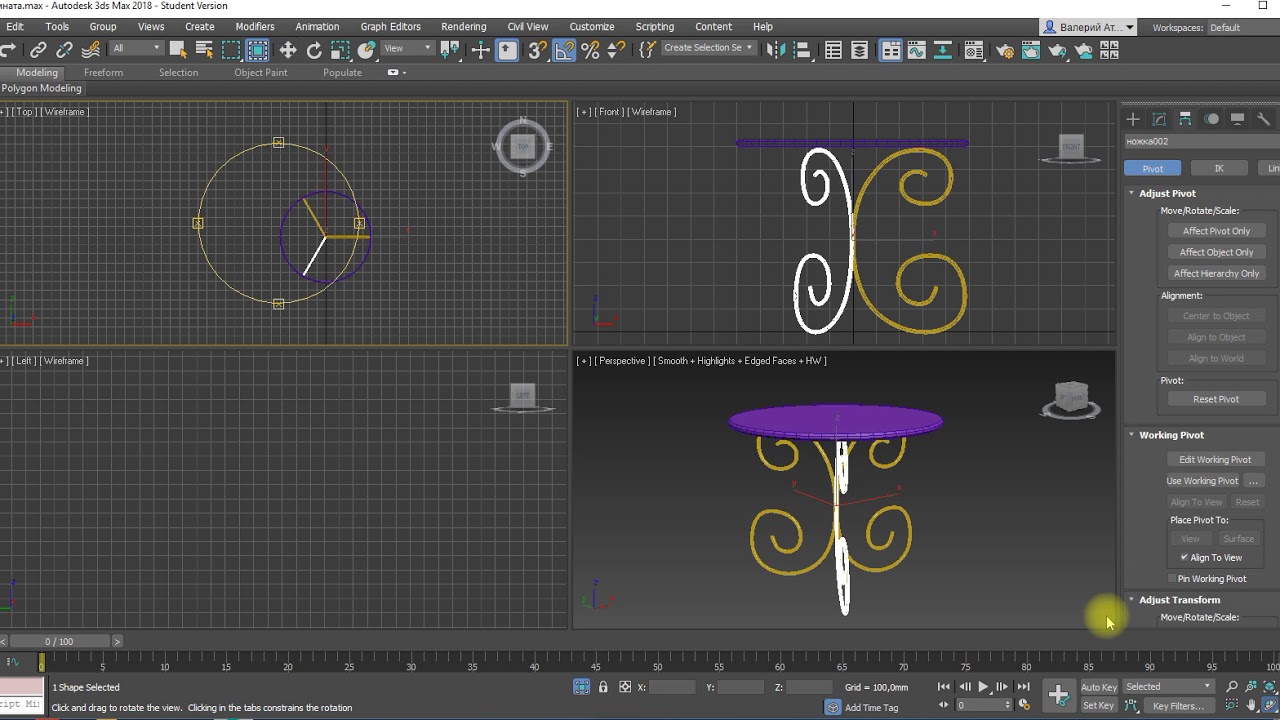Viewport: 1280px width, 720px height.
Task: Open the Selected key filter dropdown
Action: pyautogui.click(x=1168, y=687)
